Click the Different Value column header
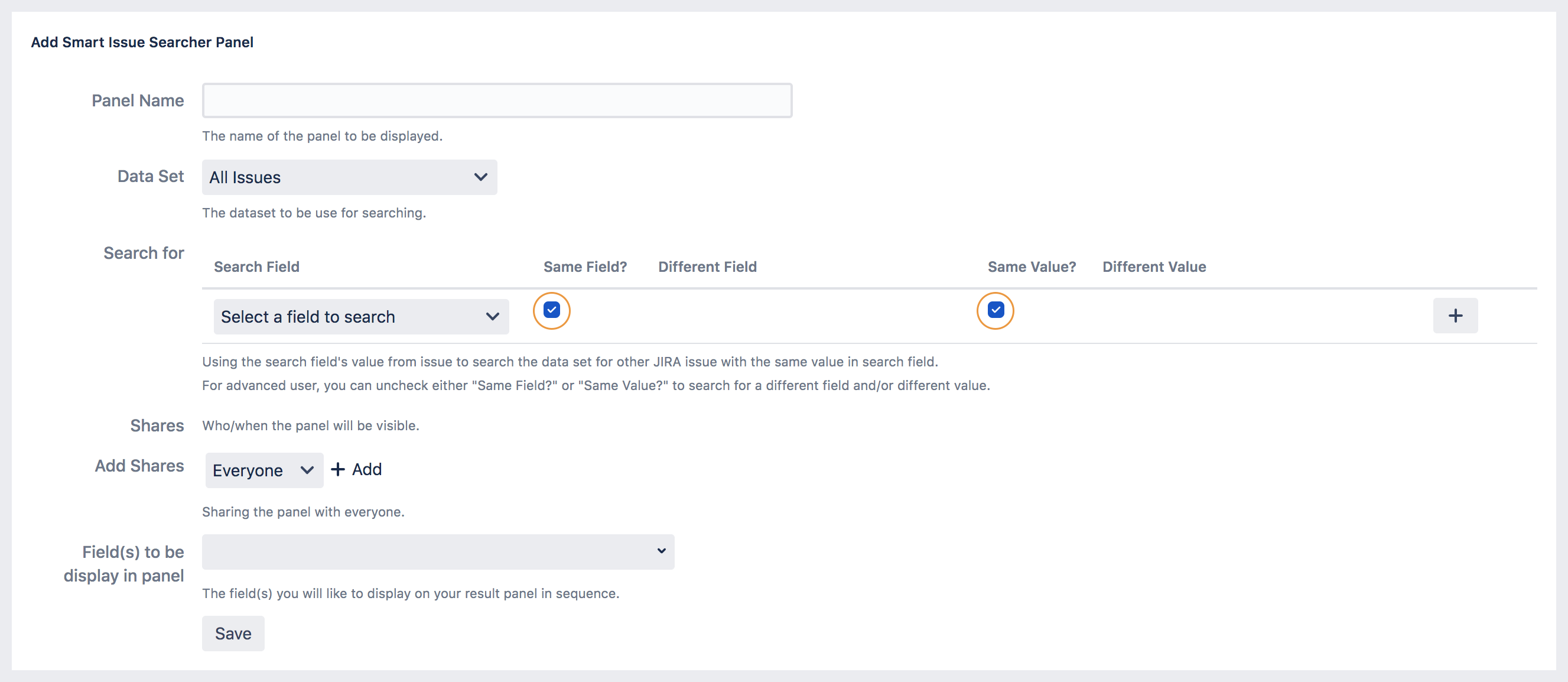Screen dimensions: 1568x682 (1154, 267)
